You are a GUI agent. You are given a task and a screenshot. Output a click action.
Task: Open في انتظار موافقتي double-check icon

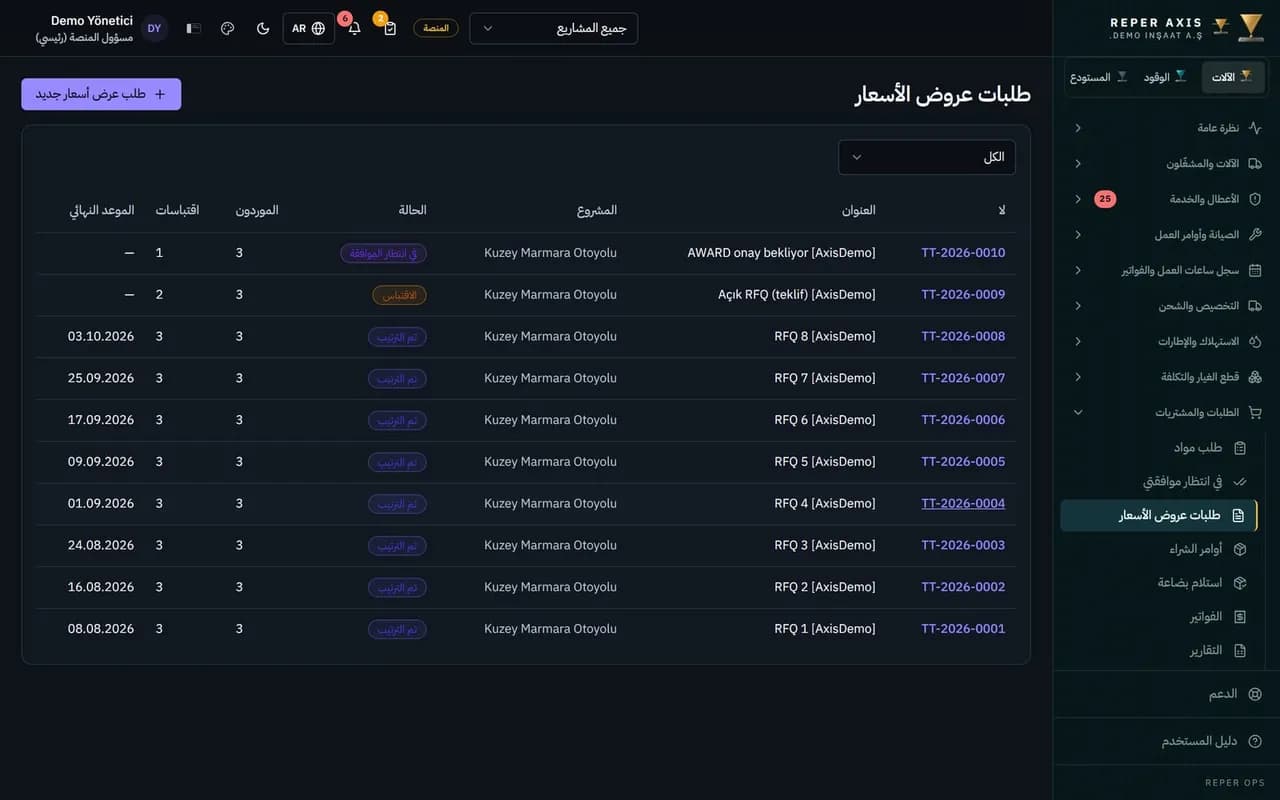click(x=1240, y=482)
